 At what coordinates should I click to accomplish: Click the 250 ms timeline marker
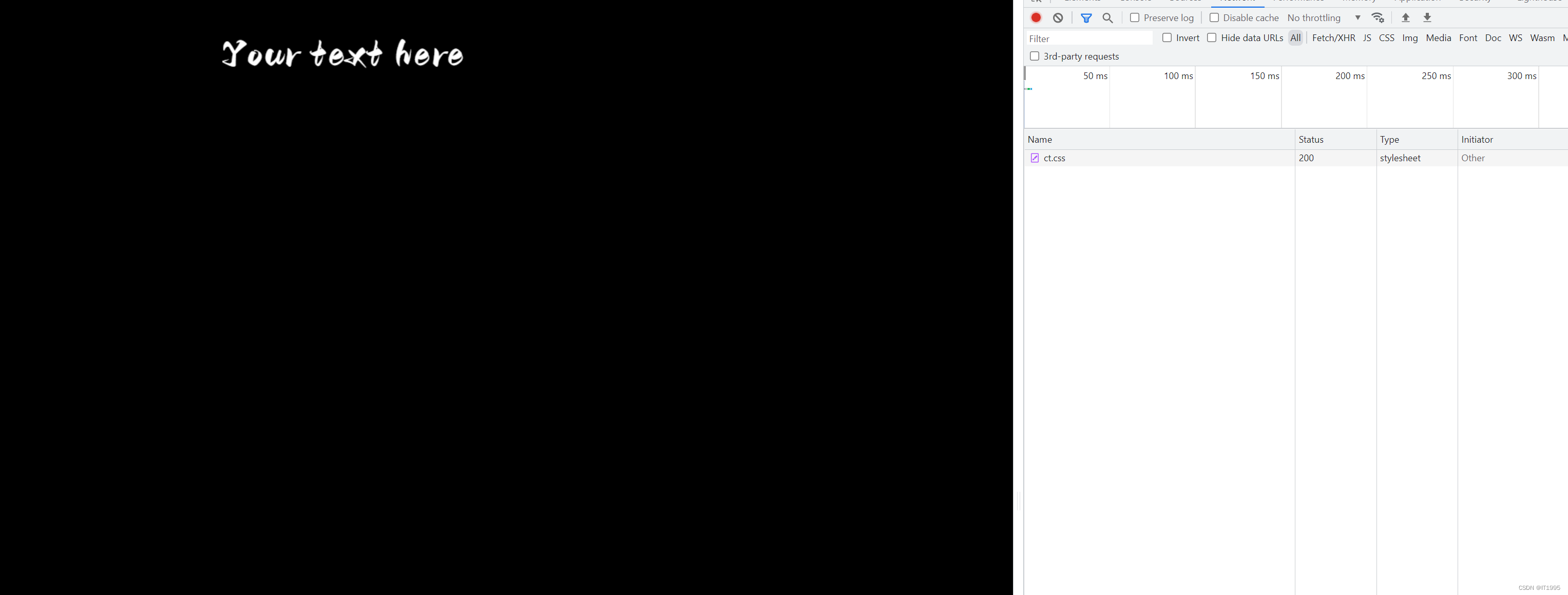pyautogui.click(x=1436, y=76)
